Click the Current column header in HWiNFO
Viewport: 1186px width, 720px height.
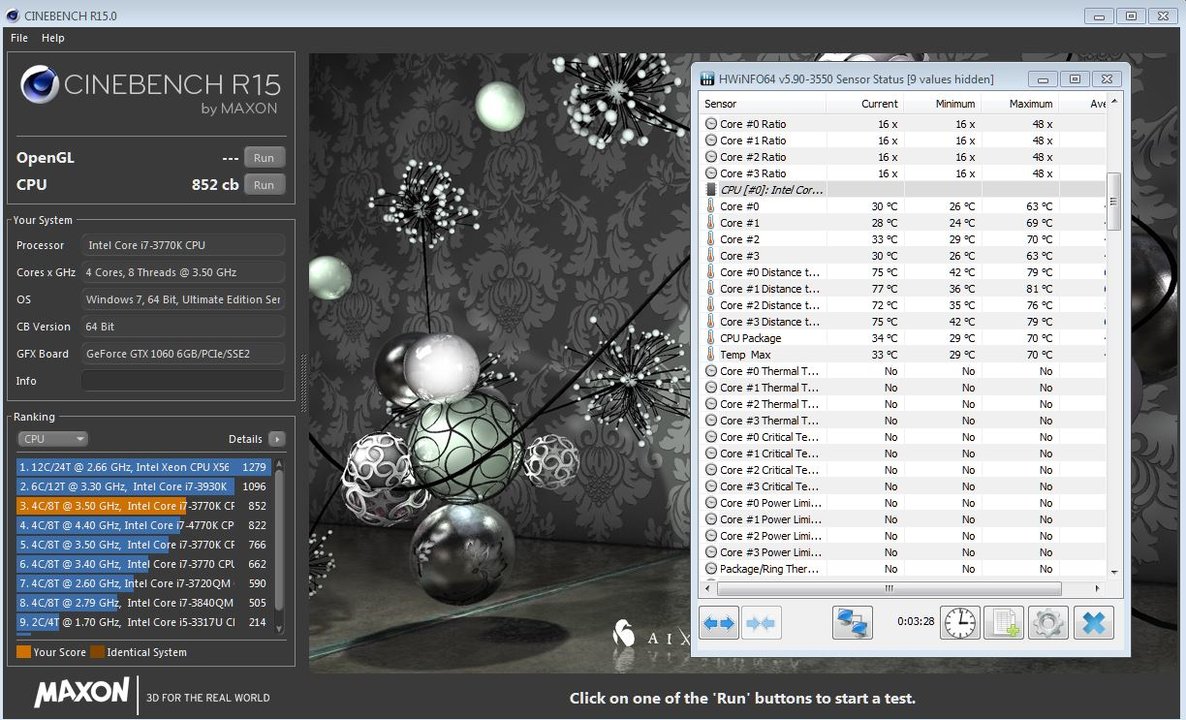click(x=865, y=104)
